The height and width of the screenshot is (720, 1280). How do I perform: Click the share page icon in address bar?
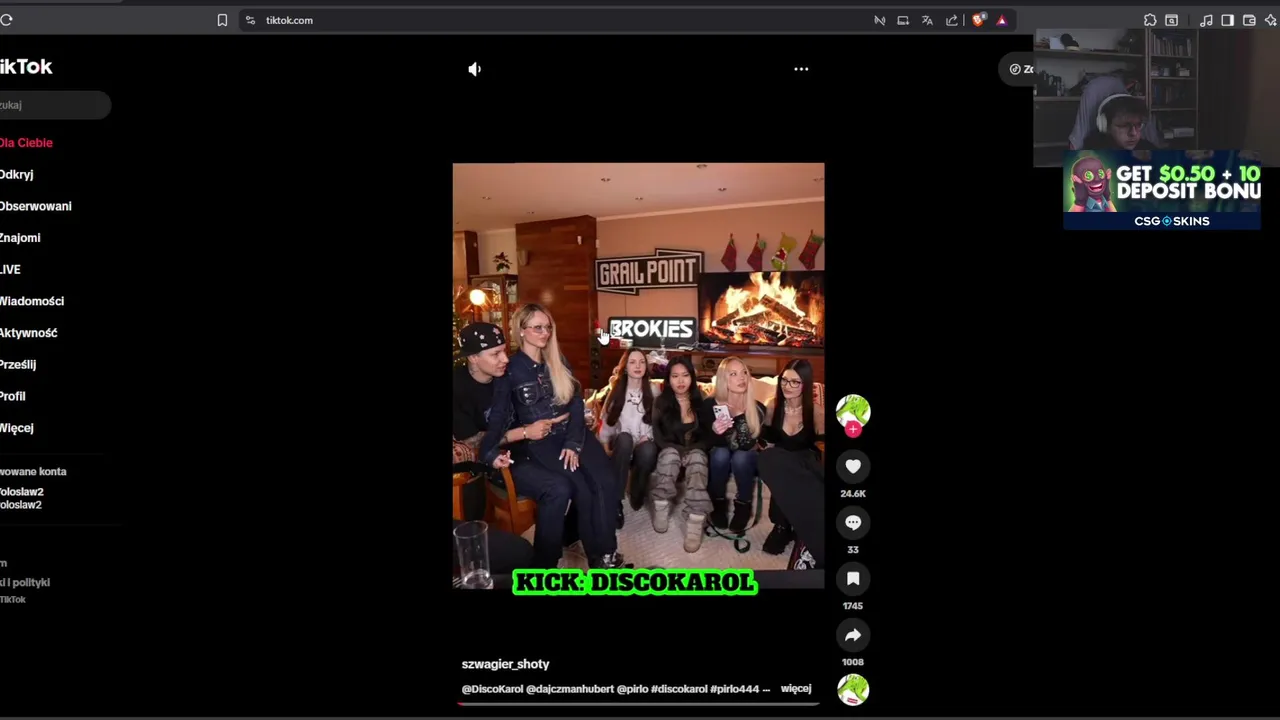pos(951,20)
